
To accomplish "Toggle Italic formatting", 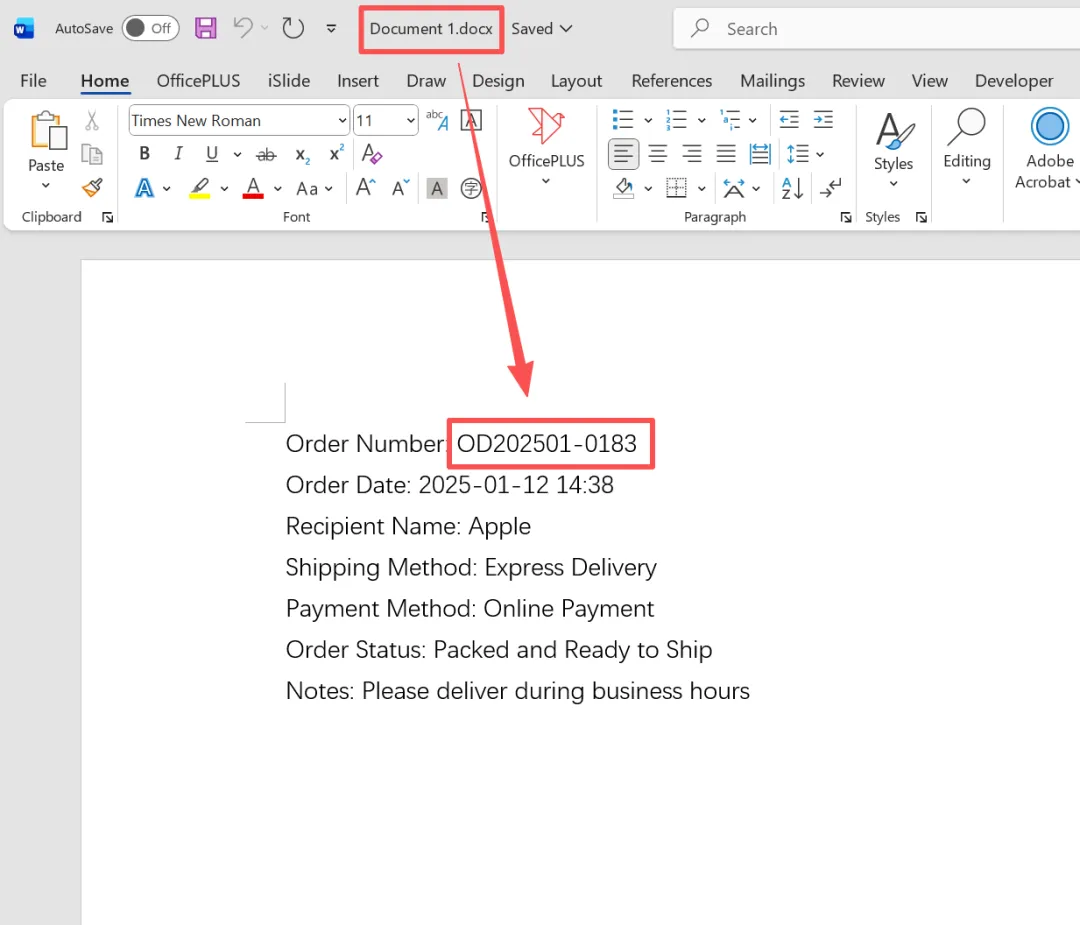I will 178,154.
